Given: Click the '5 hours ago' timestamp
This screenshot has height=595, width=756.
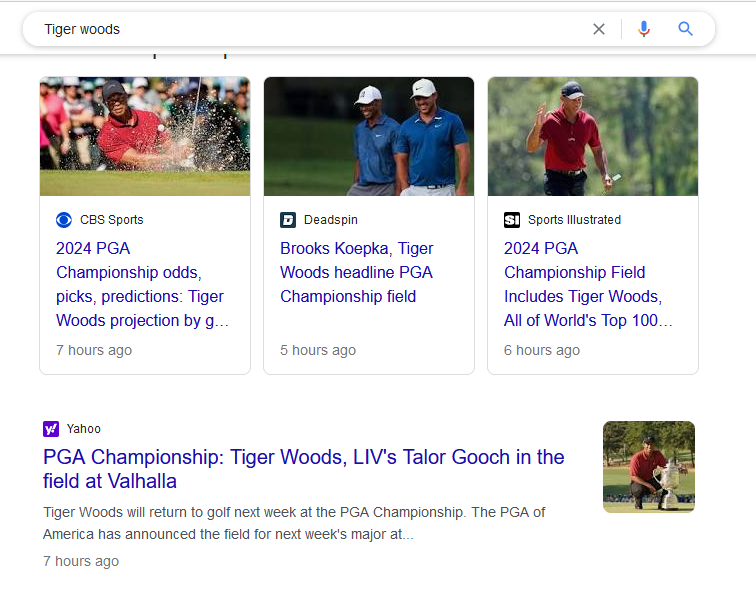Looking at the screenshot, I should [318, 350].
